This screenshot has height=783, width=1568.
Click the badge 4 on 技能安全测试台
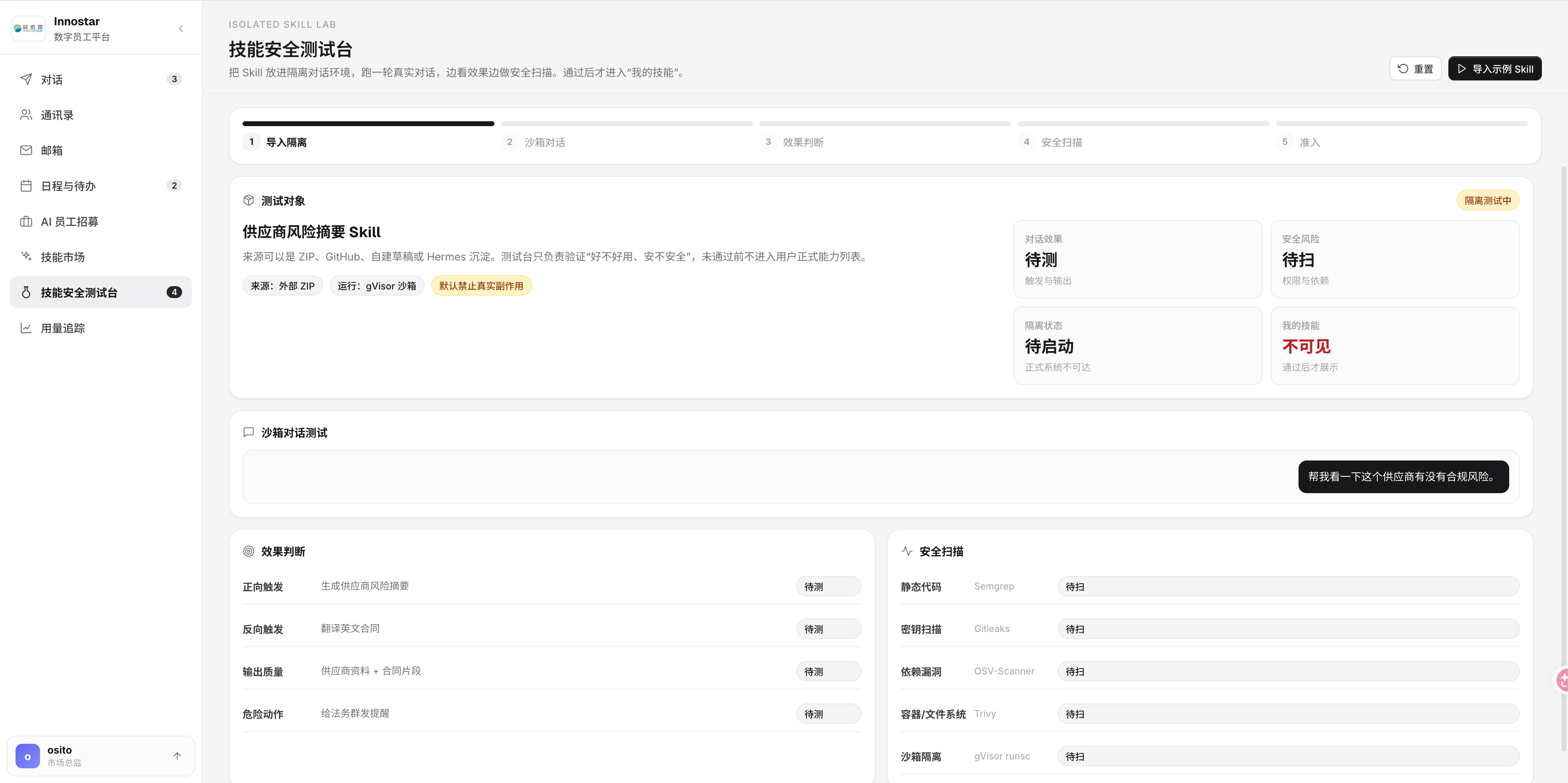174,292
